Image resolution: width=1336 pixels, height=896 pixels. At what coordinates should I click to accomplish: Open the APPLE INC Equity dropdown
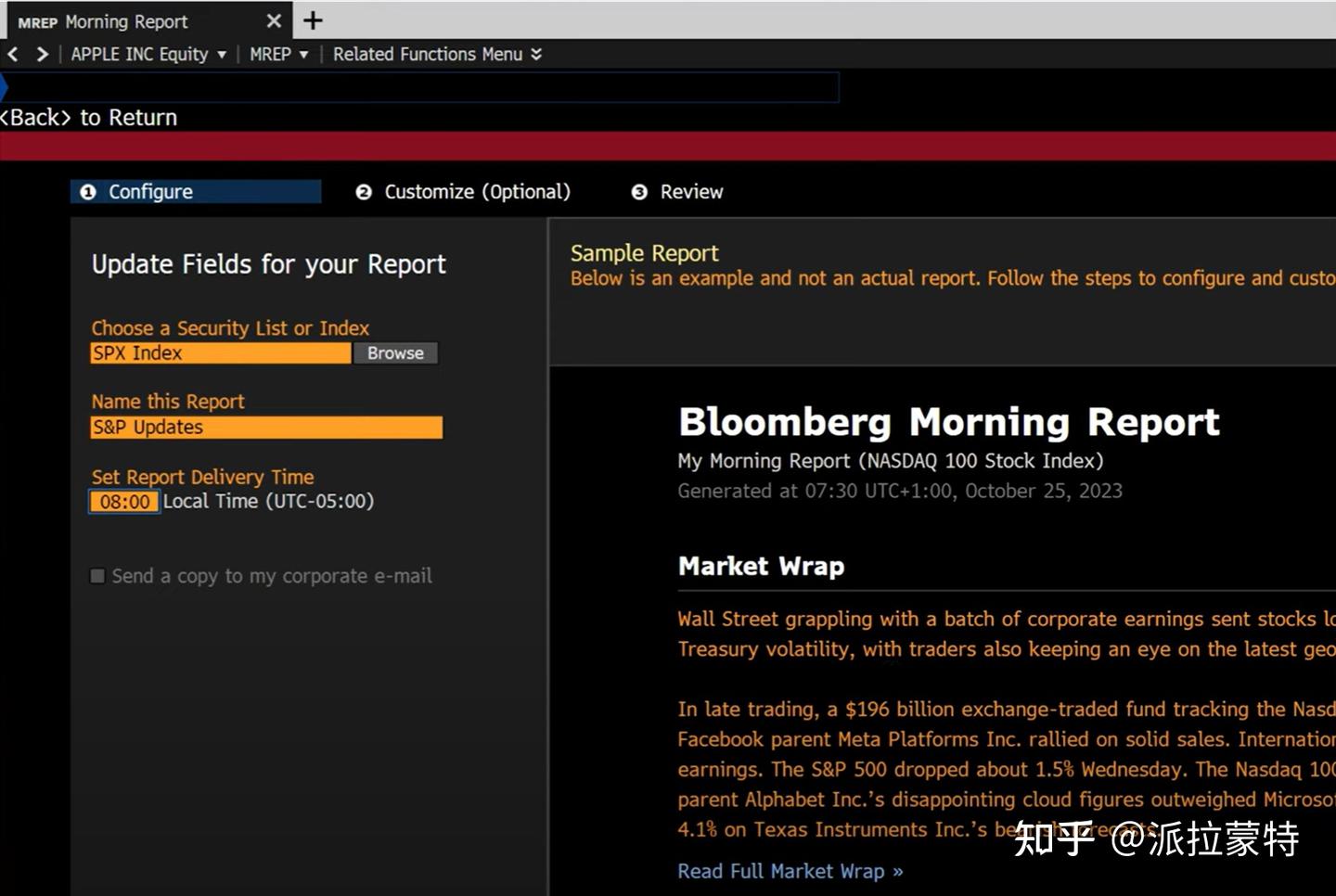click(148, 55)
